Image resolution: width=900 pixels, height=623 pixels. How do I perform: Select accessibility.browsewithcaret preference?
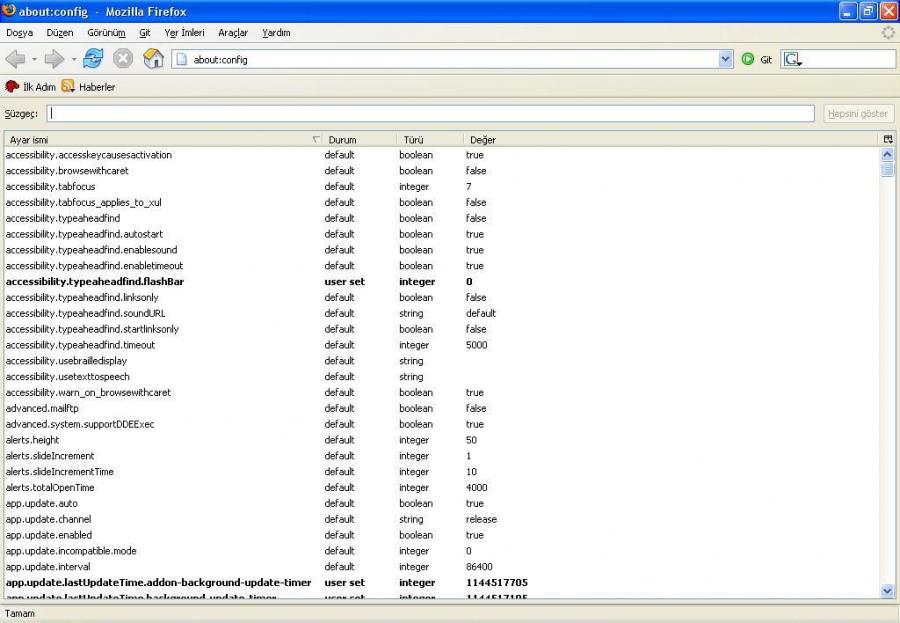pos(442,171)
